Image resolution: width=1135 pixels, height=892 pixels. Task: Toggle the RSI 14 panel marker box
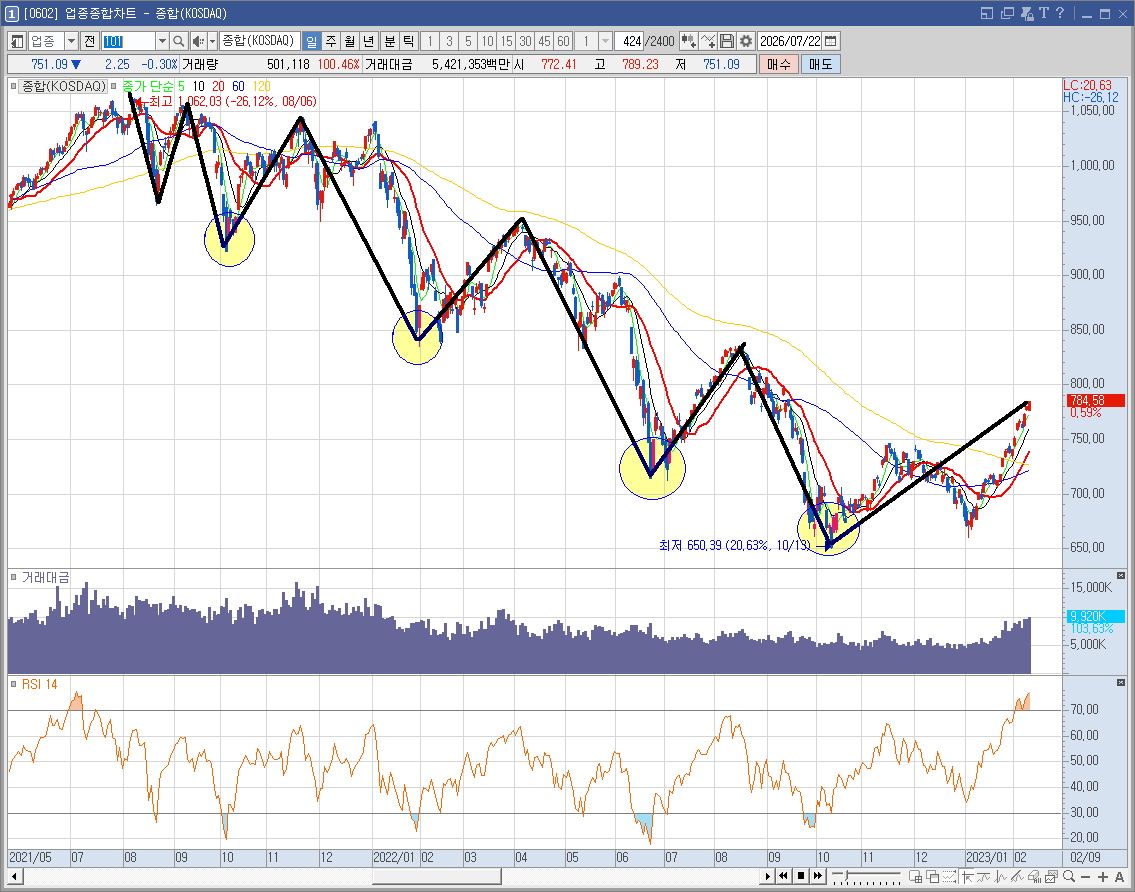[13, 683]
